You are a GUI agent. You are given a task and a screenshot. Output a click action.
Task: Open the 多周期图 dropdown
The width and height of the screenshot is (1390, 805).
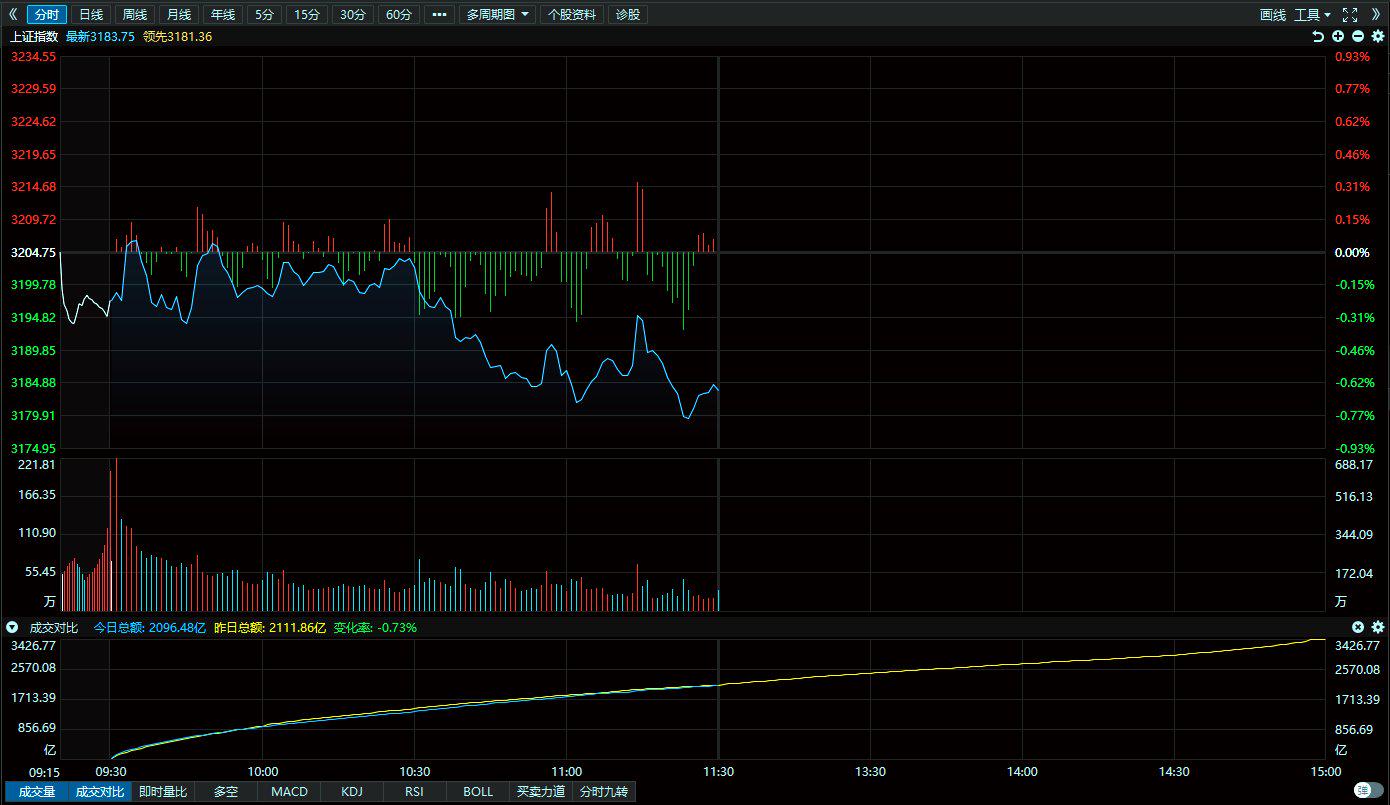(500, 14)
